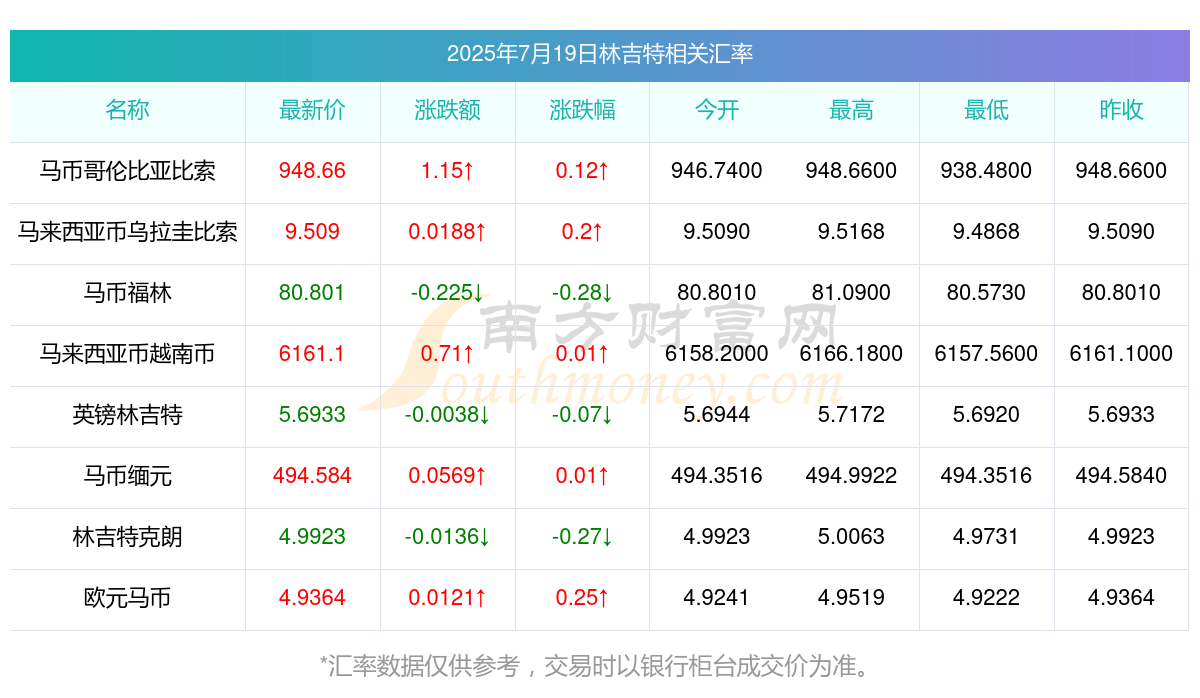
Task: Select the 林吉特克朗 row name
Action: click(127, 537)
